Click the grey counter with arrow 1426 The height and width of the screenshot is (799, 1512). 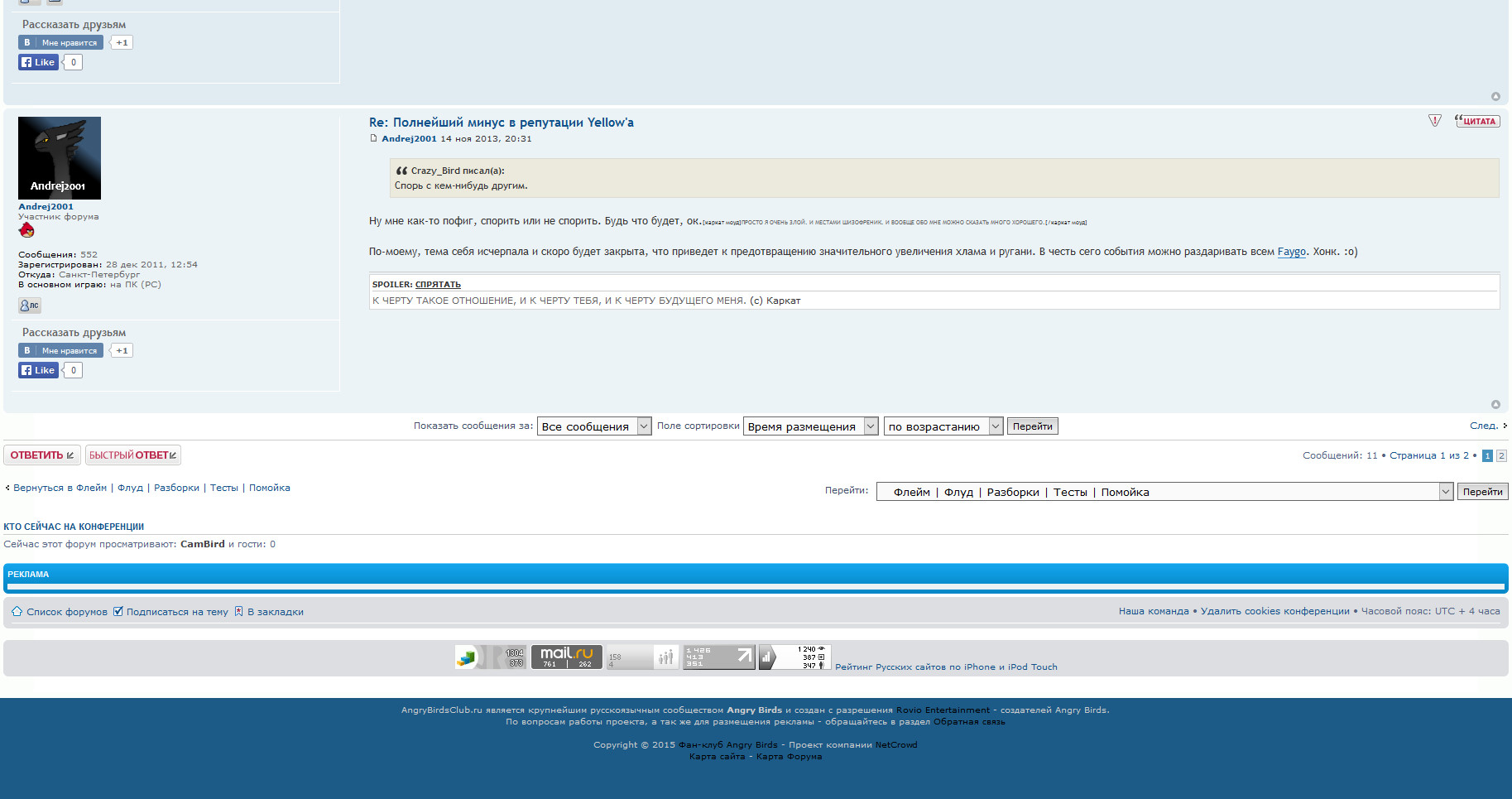(x=719, y=657)
